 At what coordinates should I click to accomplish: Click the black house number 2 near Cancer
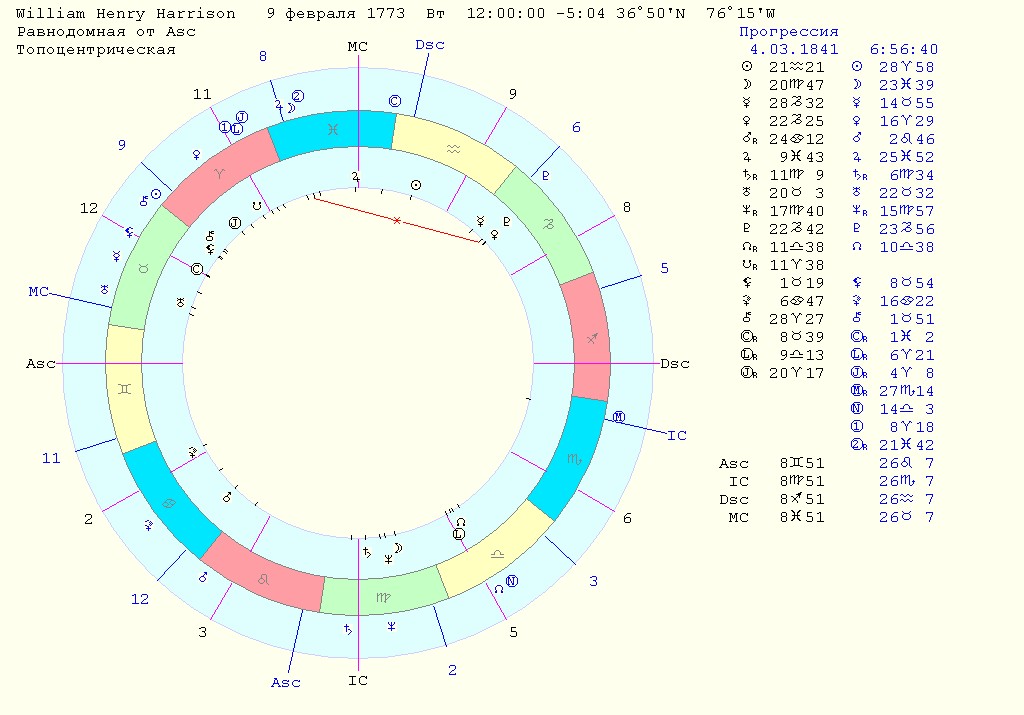pyautogui.click(x=88, y=519)
